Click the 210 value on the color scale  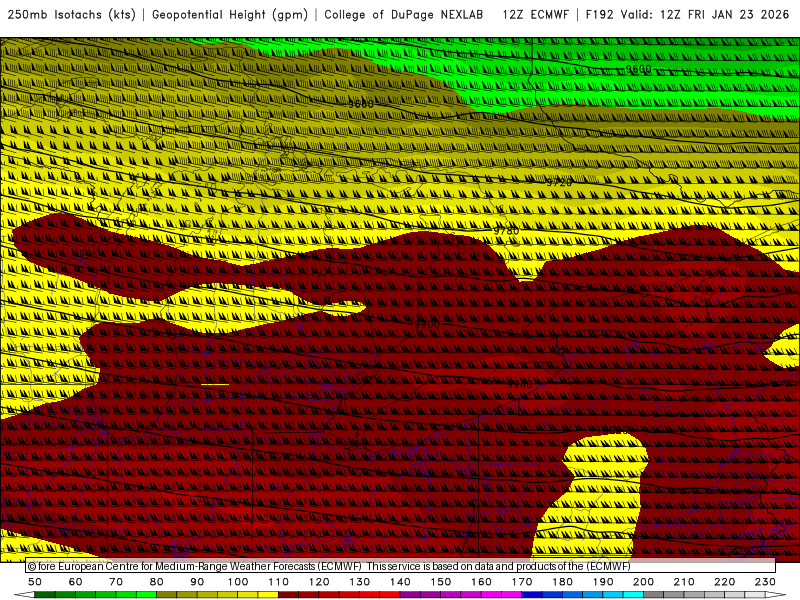(x=684, y=582)
